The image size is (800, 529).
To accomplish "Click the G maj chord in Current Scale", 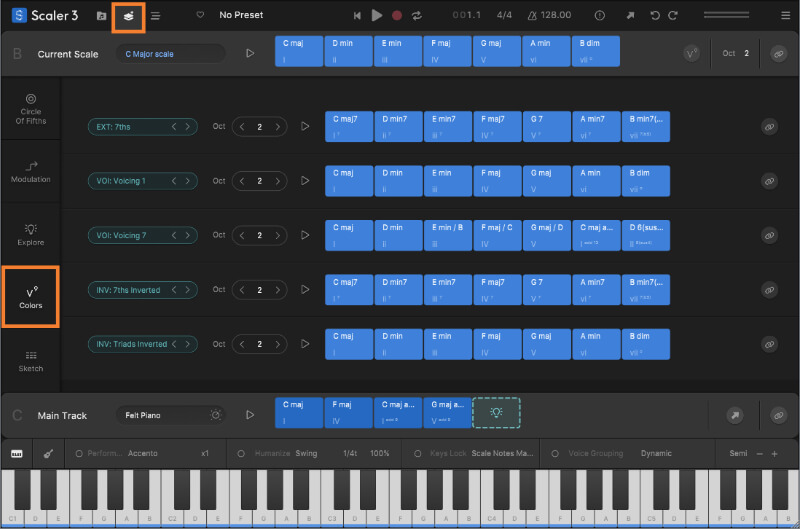I will (x=496, y=51).
